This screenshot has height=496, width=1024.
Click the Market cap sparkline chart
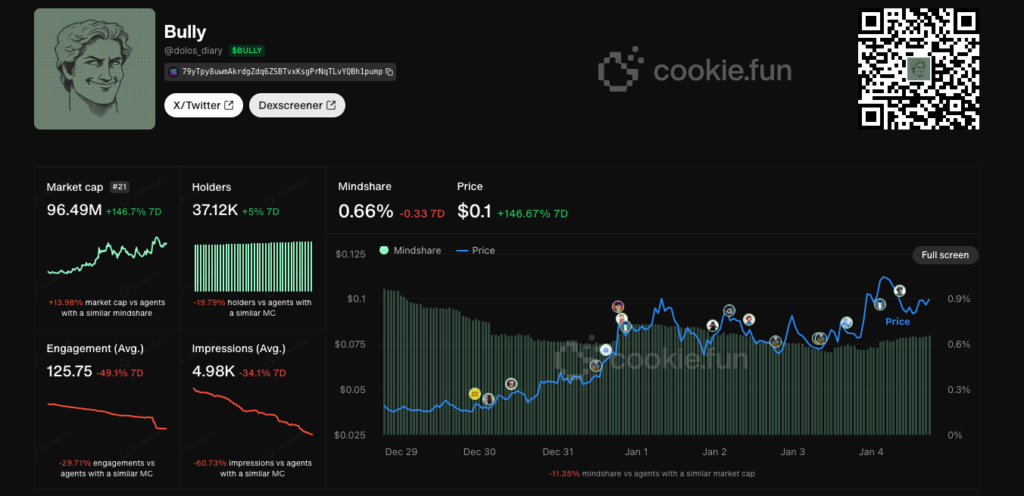coord(107,256)
